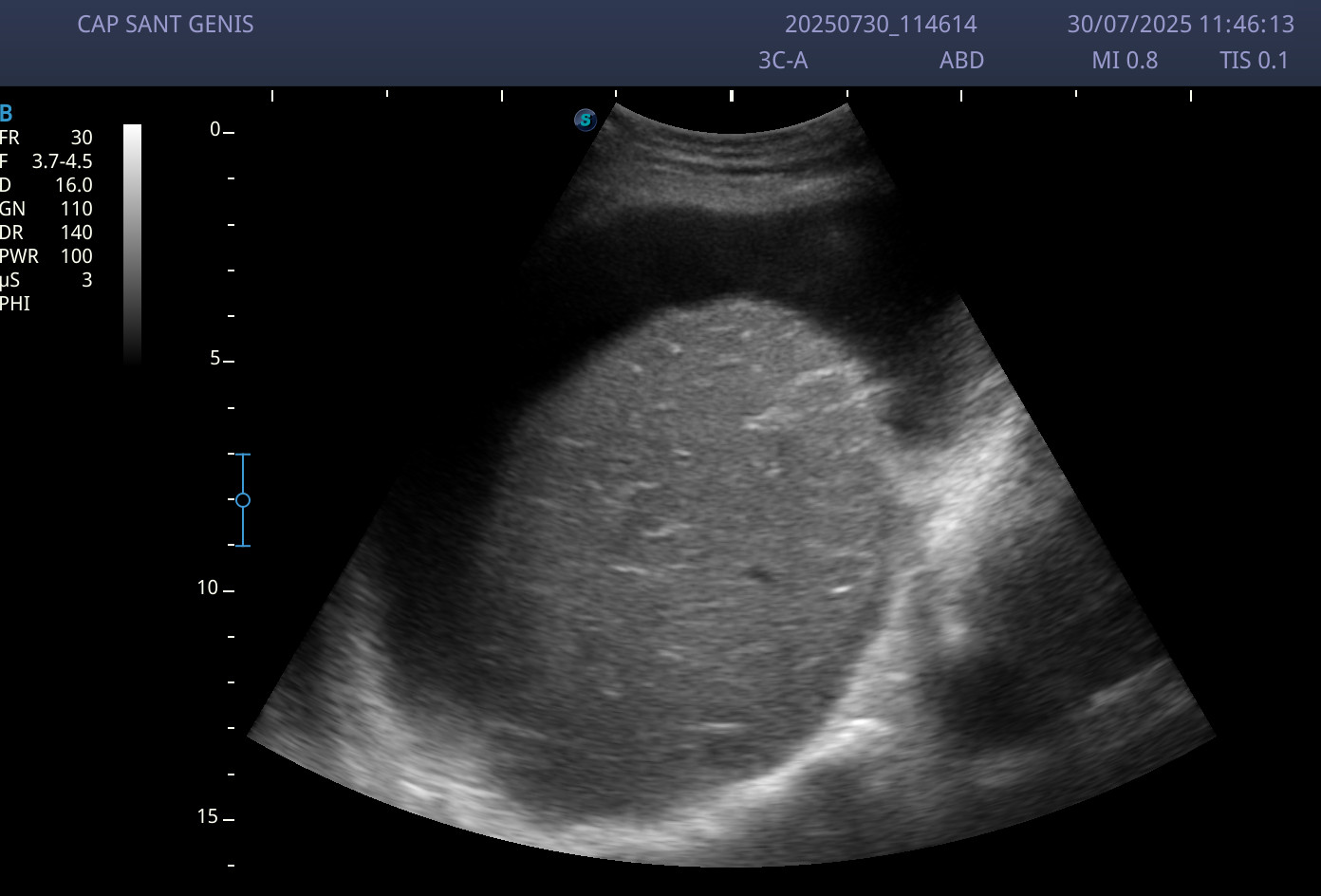Click the date and time display
The width and height of the screenshot is (1321, 896).
[1181, 25]
